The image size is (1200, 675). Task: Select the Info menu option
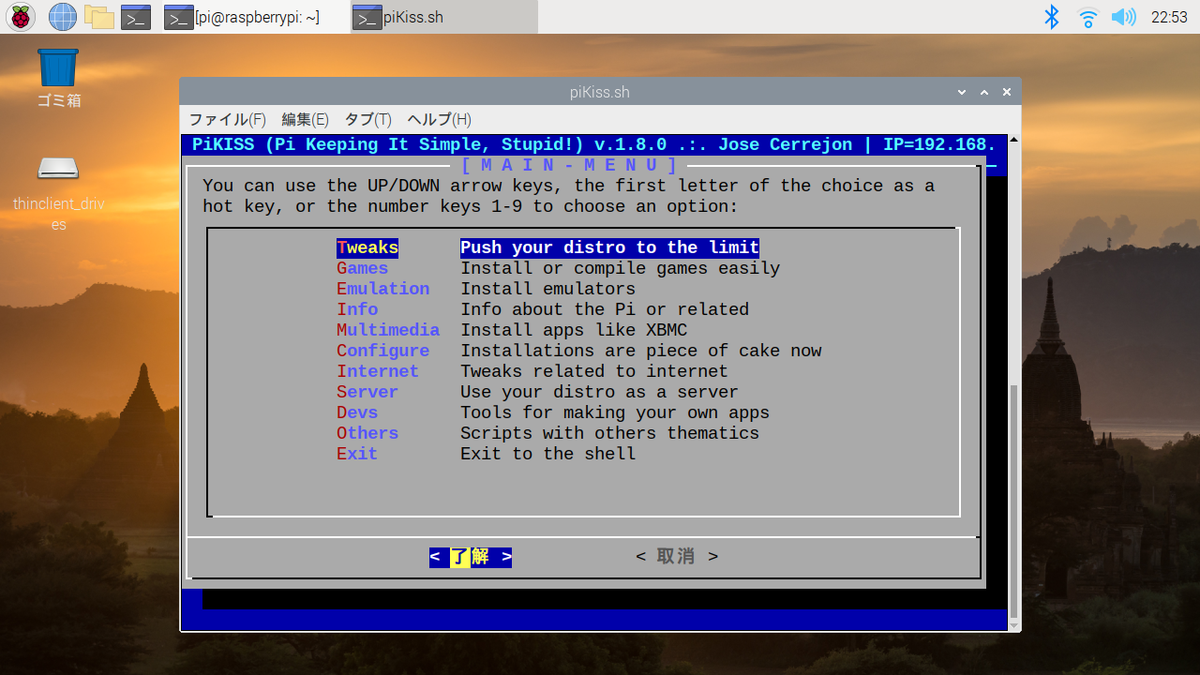pyautogui.click(x=357, y=309)
